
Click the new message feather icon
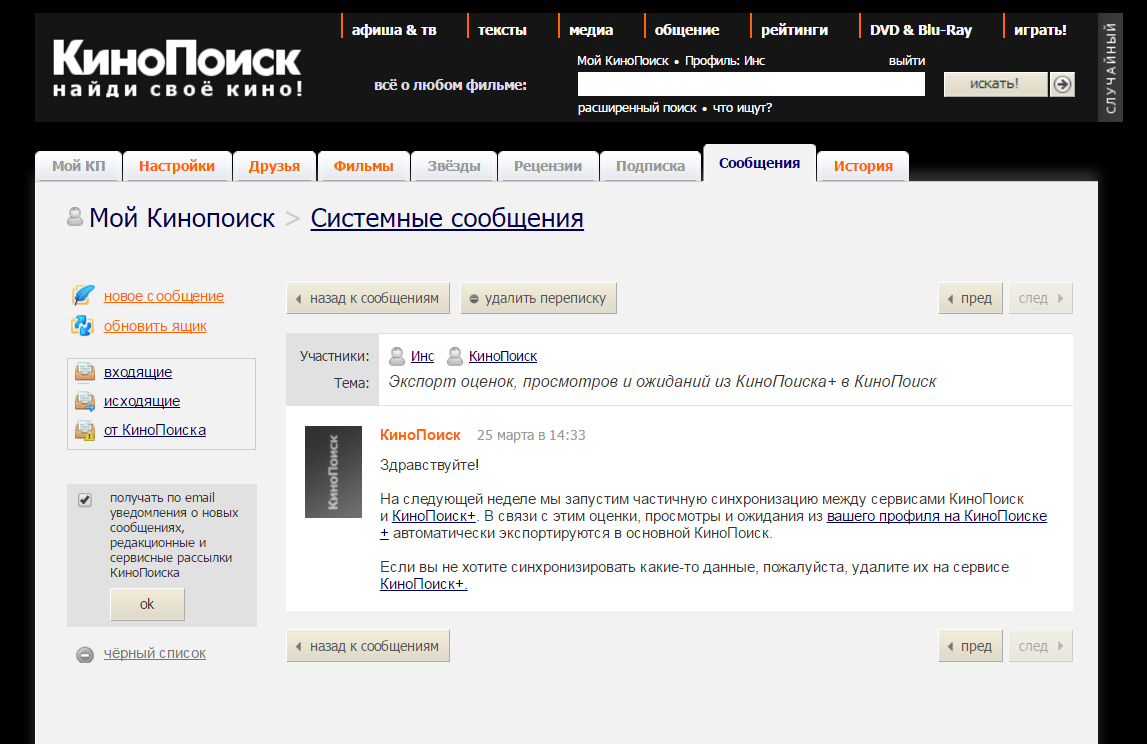coord(83,296)
